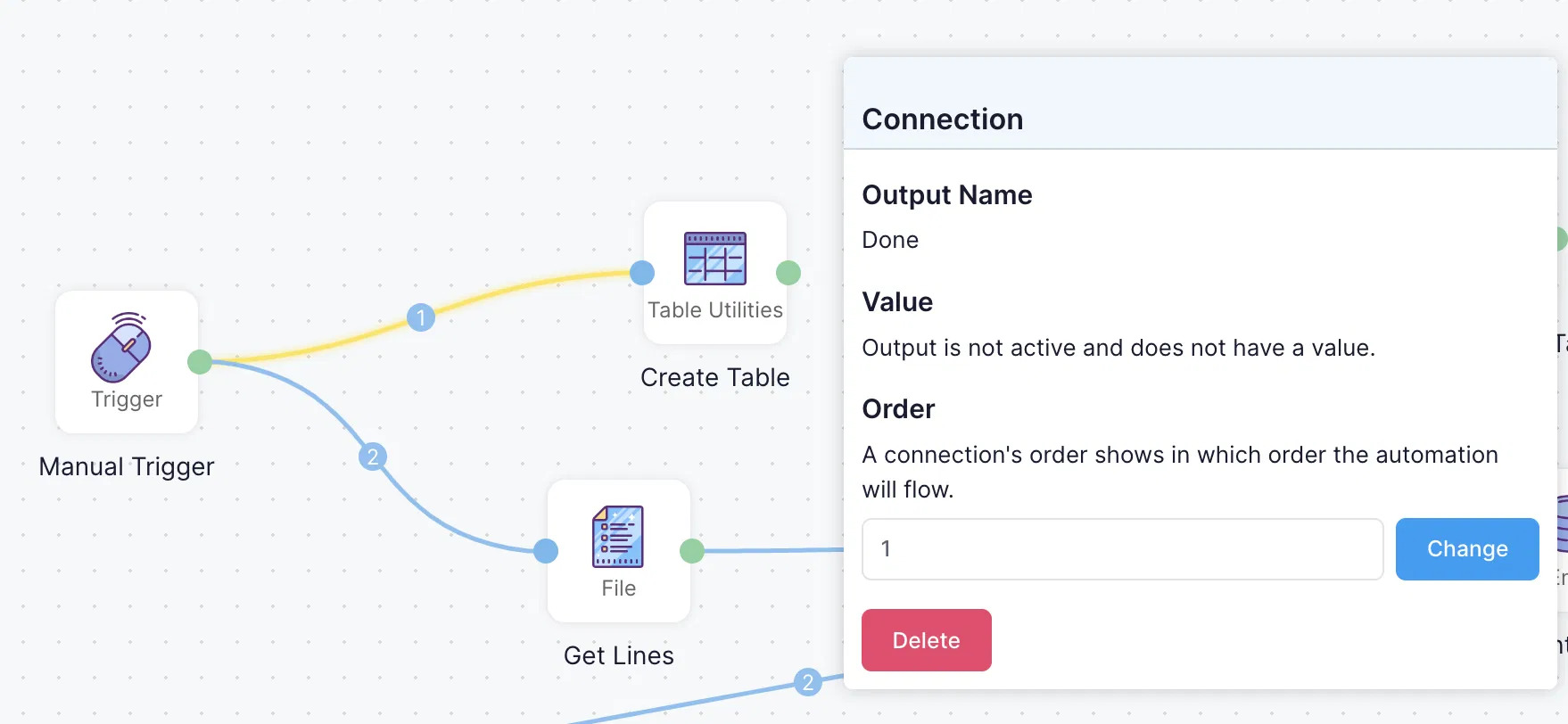Screen dimensions: 1568x724
Task: Click green output port on Table Utilities node
Action: 788,273
